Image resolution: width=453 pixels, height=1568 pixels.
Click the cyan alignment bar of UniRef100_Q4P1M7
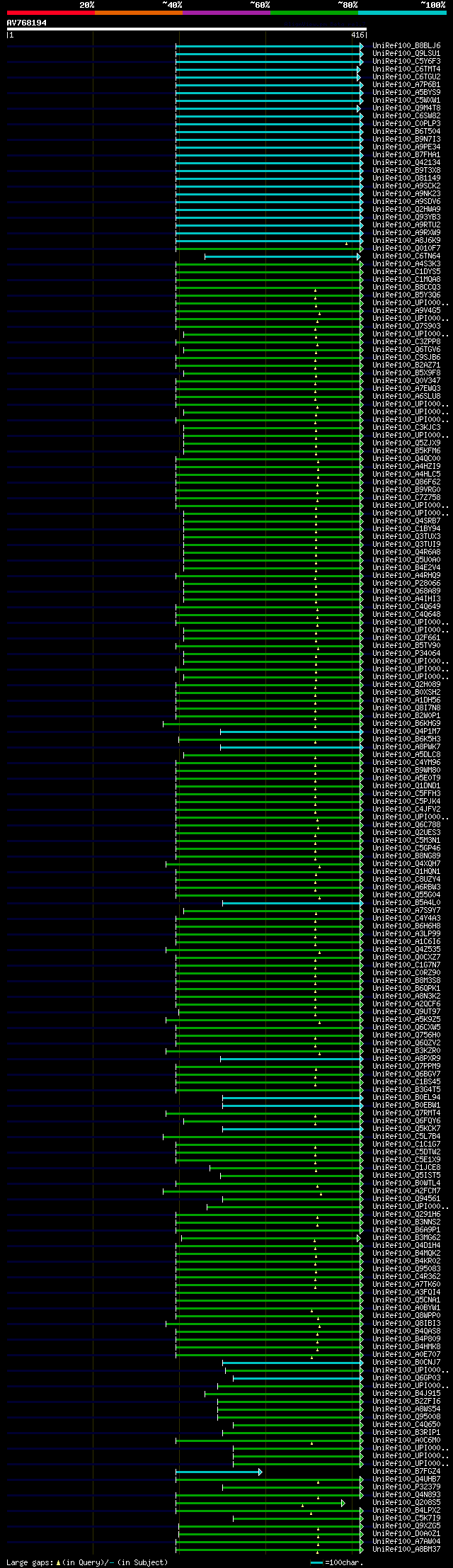(x=291, y=731)
